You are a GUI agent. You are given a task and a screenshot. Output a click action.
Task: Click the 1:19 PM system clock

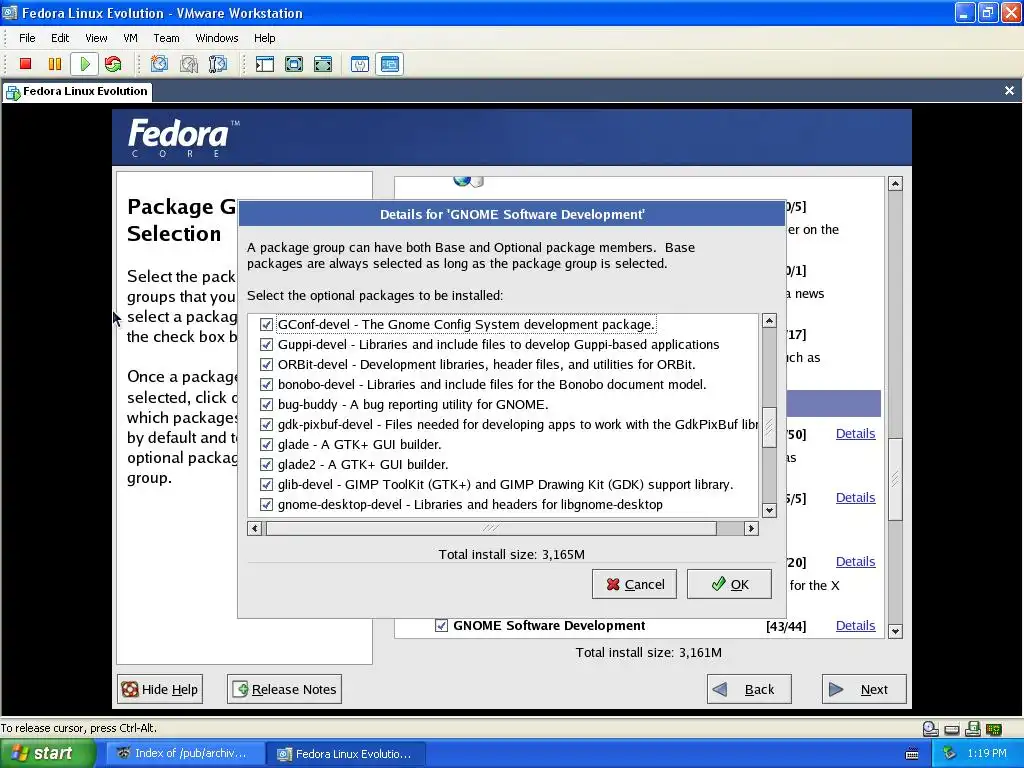click(987, 753)
